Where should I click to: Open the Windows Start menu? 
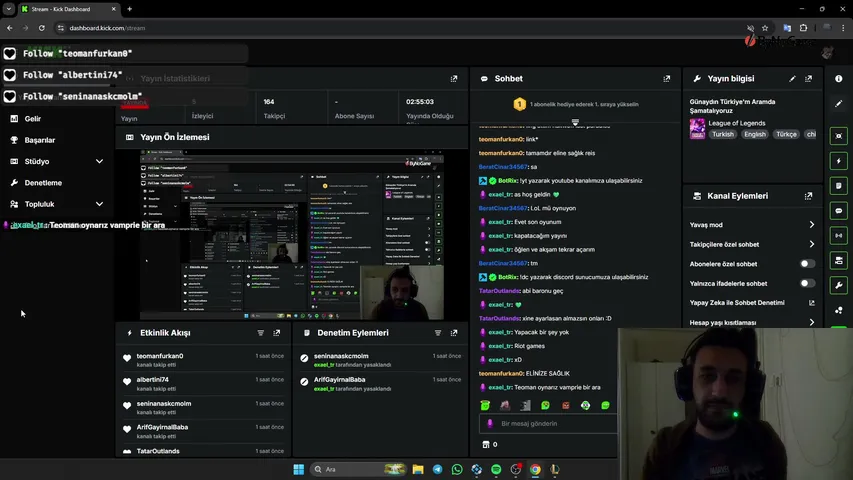tap(299, 469)
